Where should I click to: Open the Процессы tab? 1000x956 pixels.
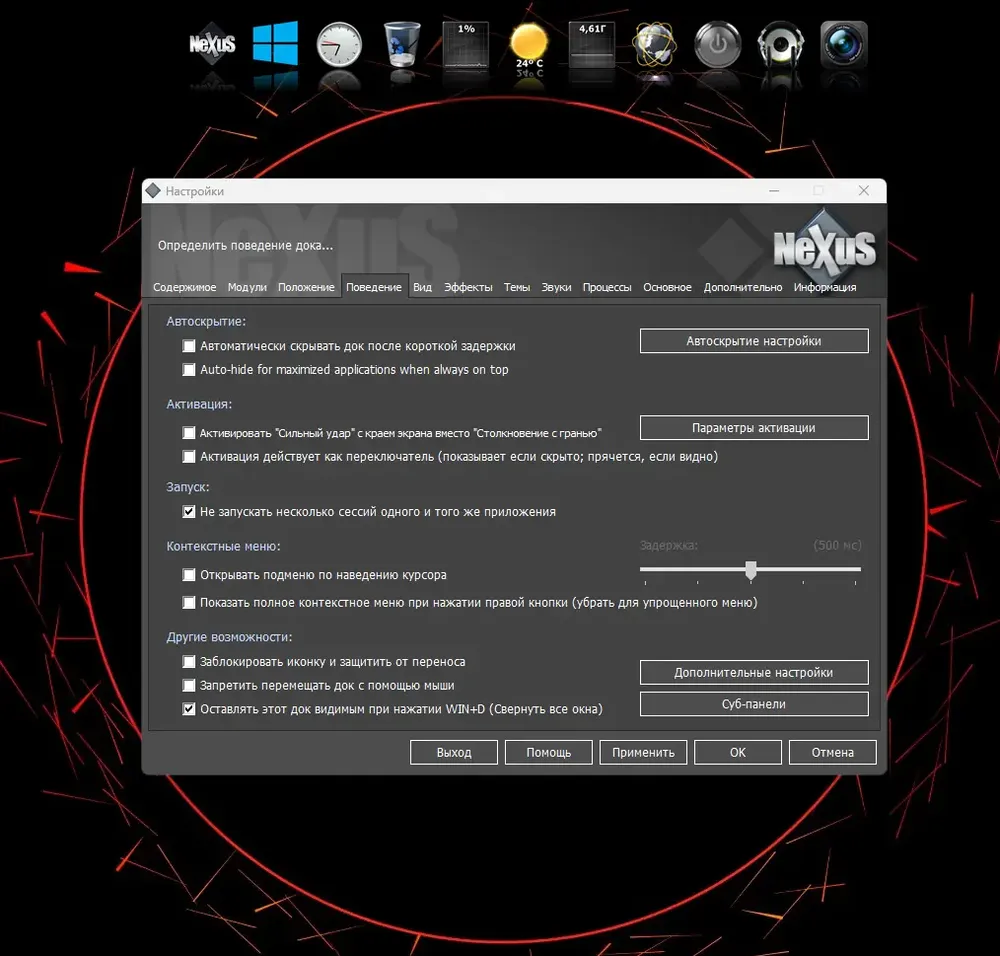pyautogui.click(x=607, y=287)
